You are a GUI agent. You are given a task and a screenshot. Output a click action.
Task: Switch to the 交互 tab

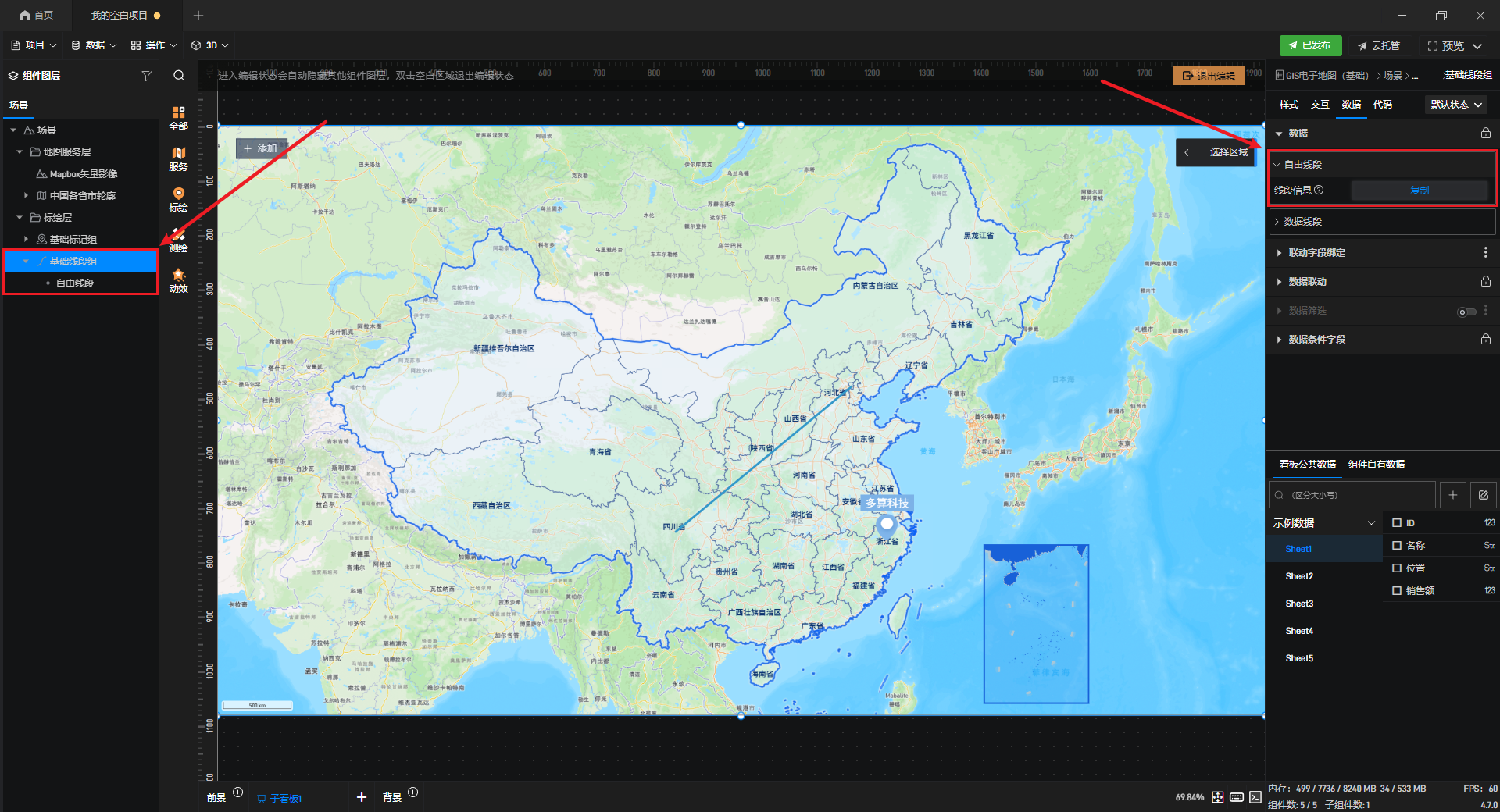pos(1320,105)
